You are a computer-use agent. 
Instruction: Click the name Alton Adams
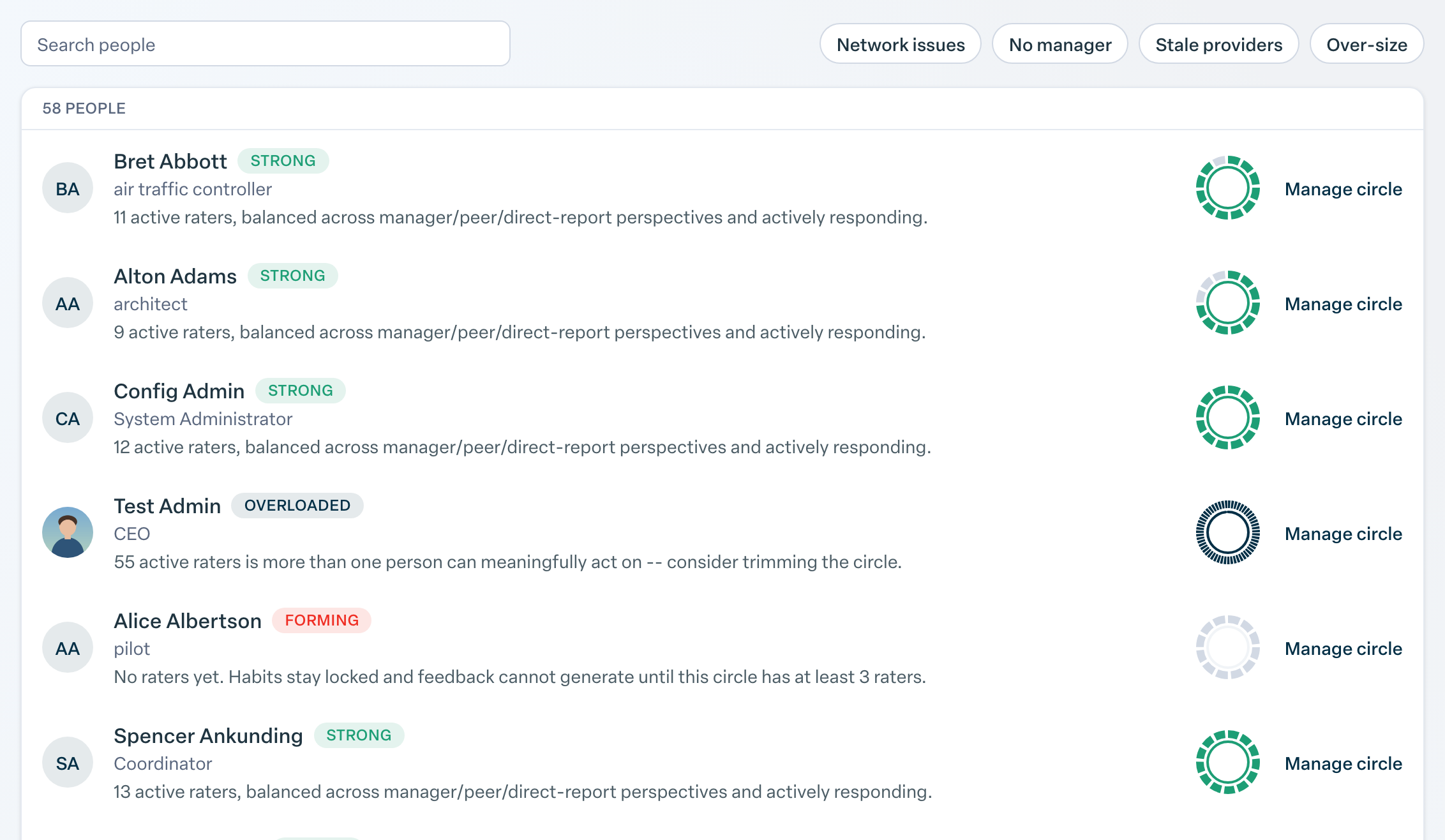coord(175,276)
